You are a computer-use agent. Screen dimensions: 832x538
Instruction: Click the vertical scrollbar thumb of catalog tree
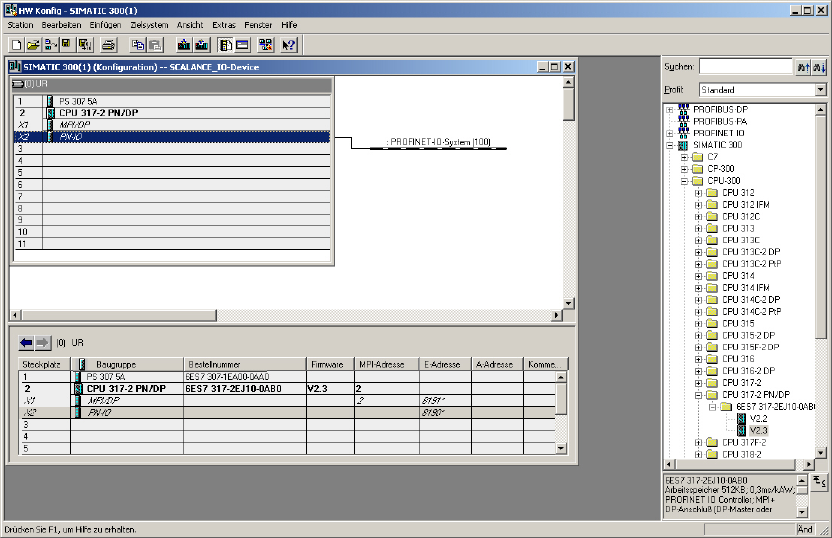[821, 226]
